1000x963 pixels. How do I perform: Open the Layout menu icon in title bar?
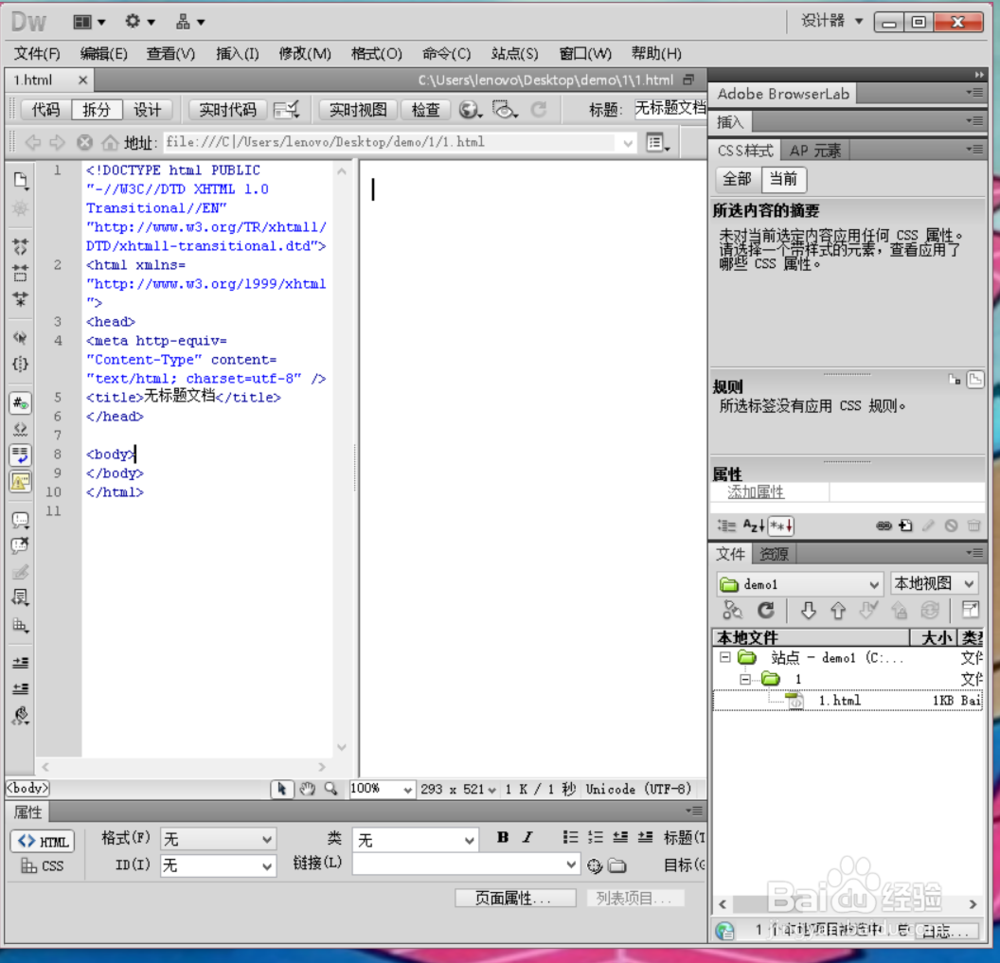click(x=89, y=22)
